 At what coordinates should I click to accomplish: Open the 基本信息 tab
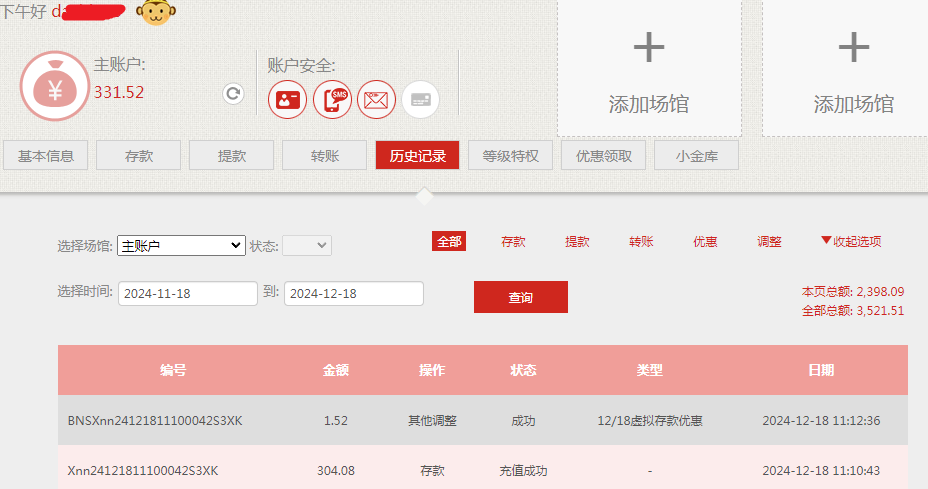coord(46,156)
